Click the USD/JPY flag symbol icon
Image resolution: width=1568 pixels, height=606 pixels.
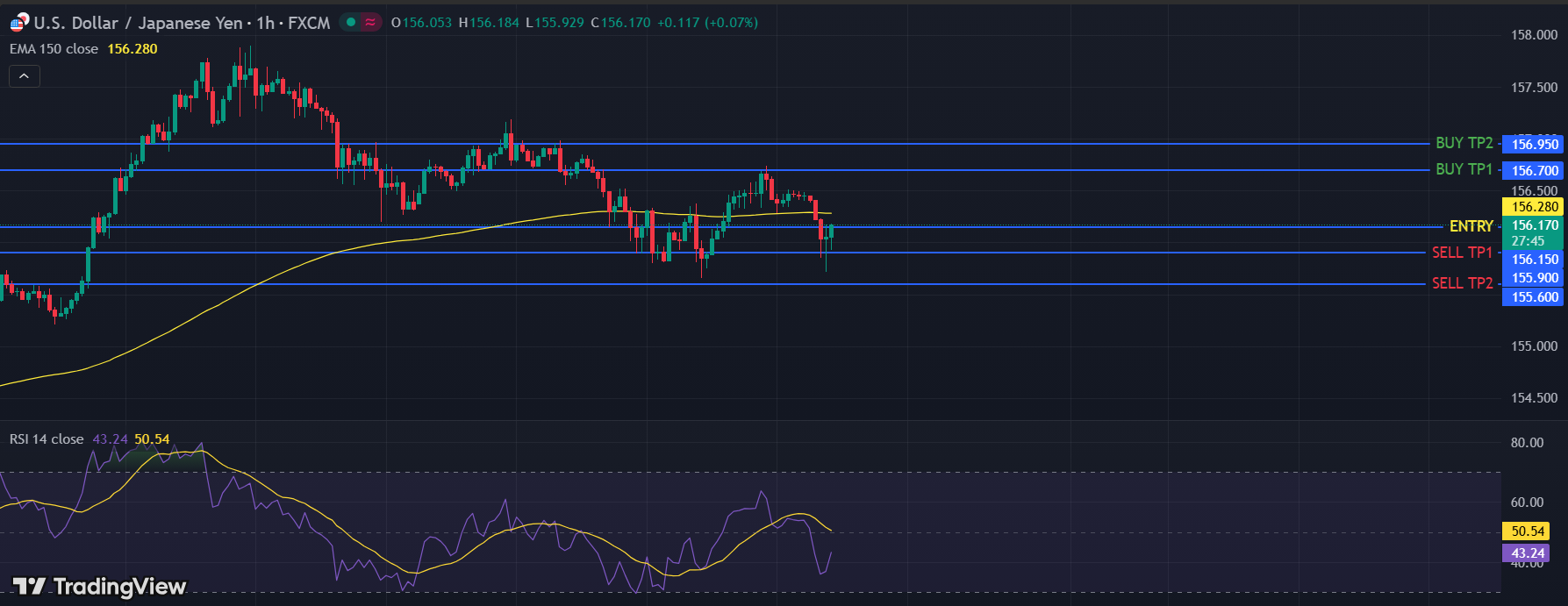pyautogui.click(x=18, y=23)
